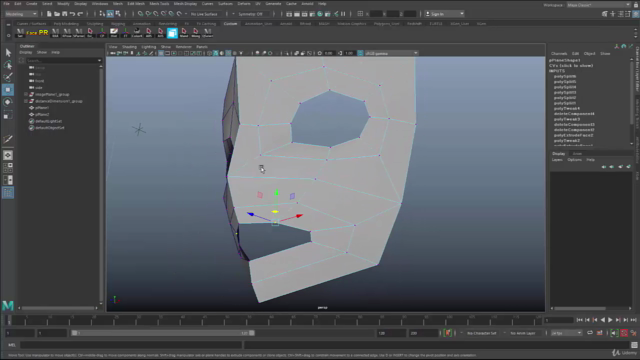Toggle select by component type mode
Image resolution: width=640 pixels, height=360 pixels.
[x=118, y=14]
